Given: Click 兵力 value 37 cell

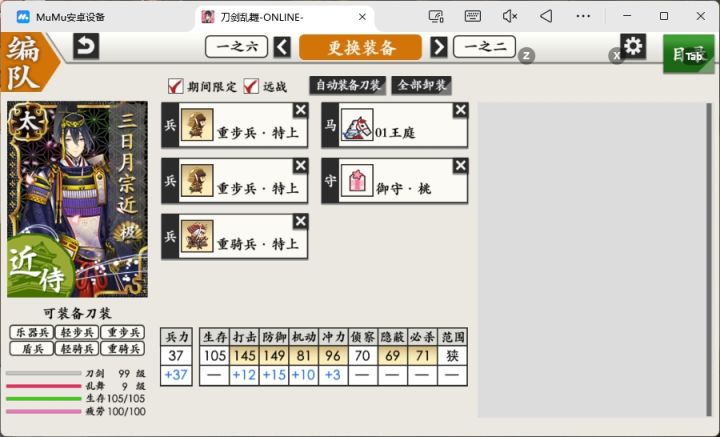Looking at the screenshot, I should (176, 356).
